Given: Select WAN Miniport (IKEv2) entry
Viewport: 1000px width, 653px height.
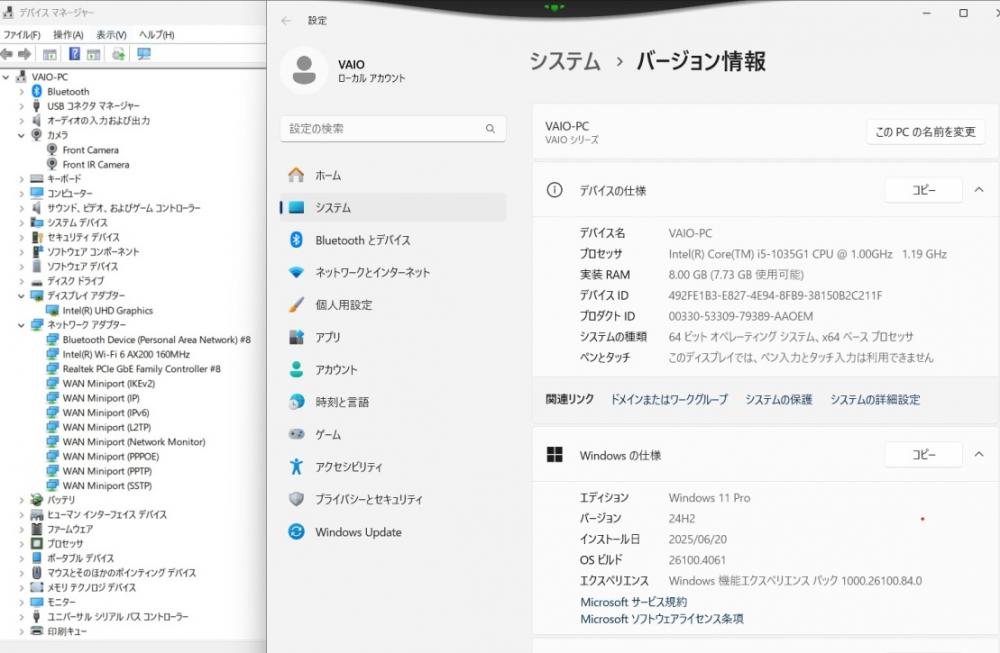Looking at the screenshot, I should 108,383.
